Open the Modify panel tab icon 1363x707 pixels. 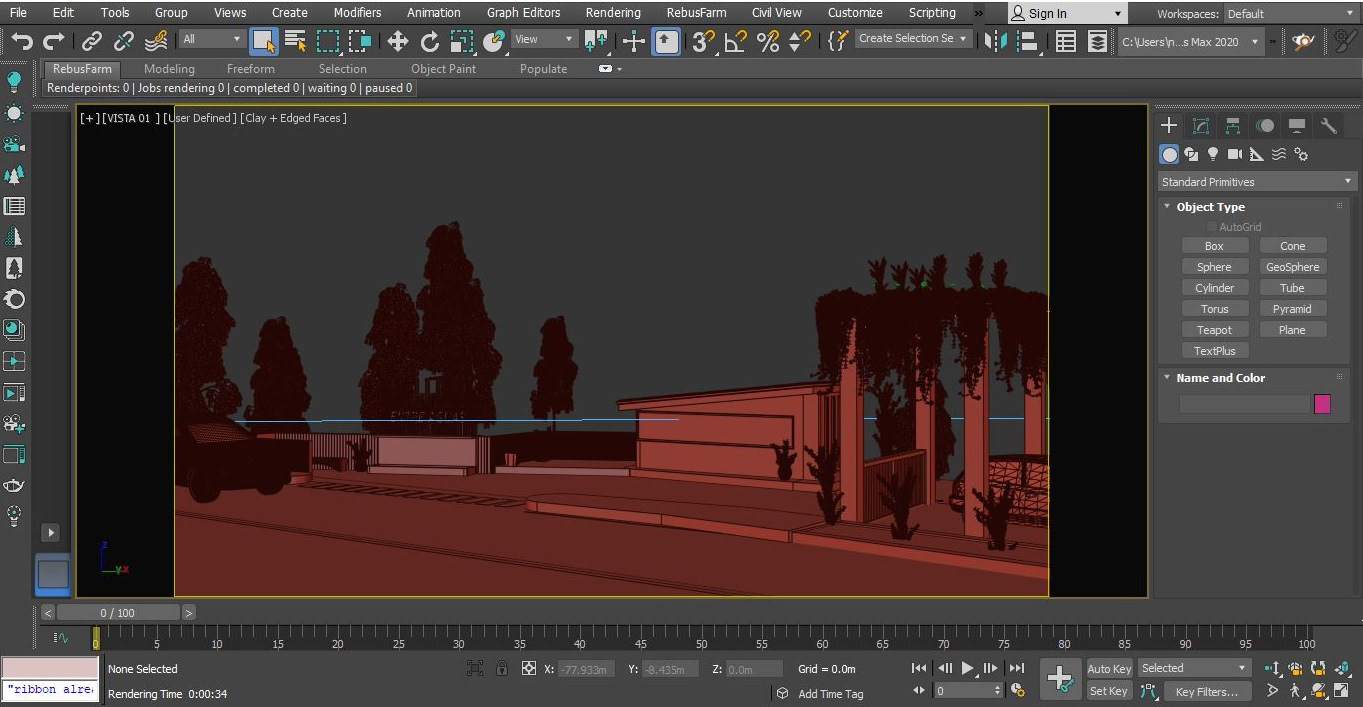1201,125
